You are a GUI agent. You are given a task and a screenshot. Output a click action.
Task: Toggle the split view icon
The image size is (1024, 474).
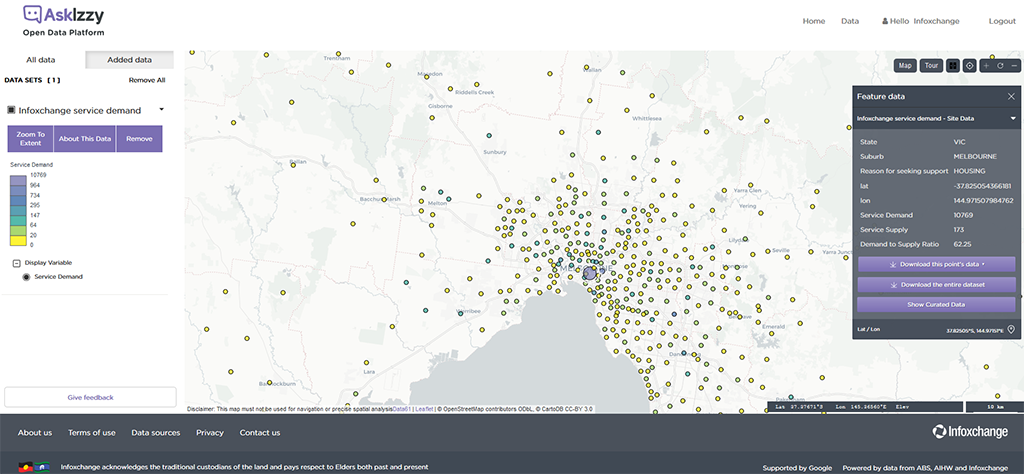[x=953, y=66]
